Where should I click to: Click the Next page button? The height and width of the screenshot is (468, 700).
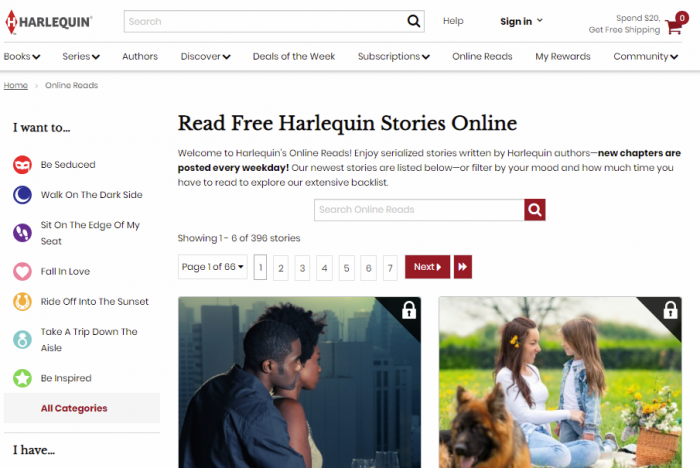(x=427, y=267)
